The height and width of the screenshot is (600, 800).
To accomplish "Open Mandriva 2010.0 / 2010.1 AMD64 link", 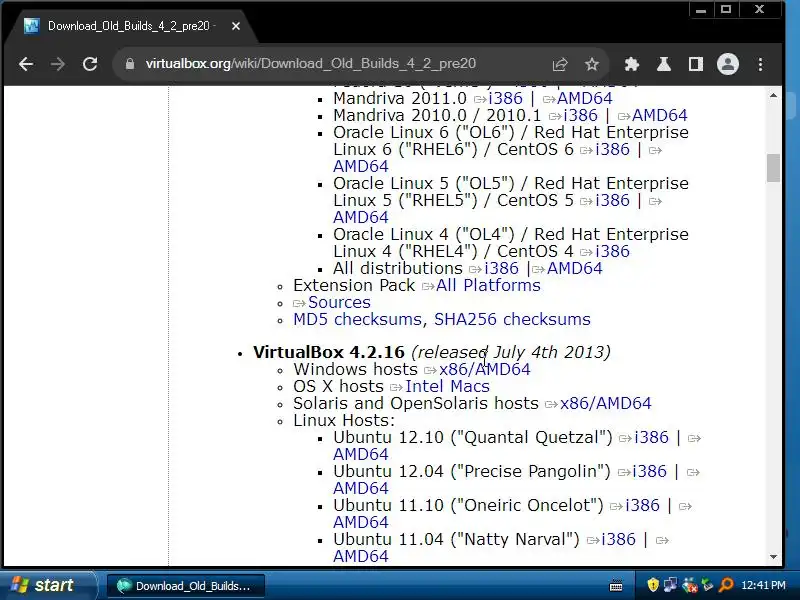I will click(660, 115).
